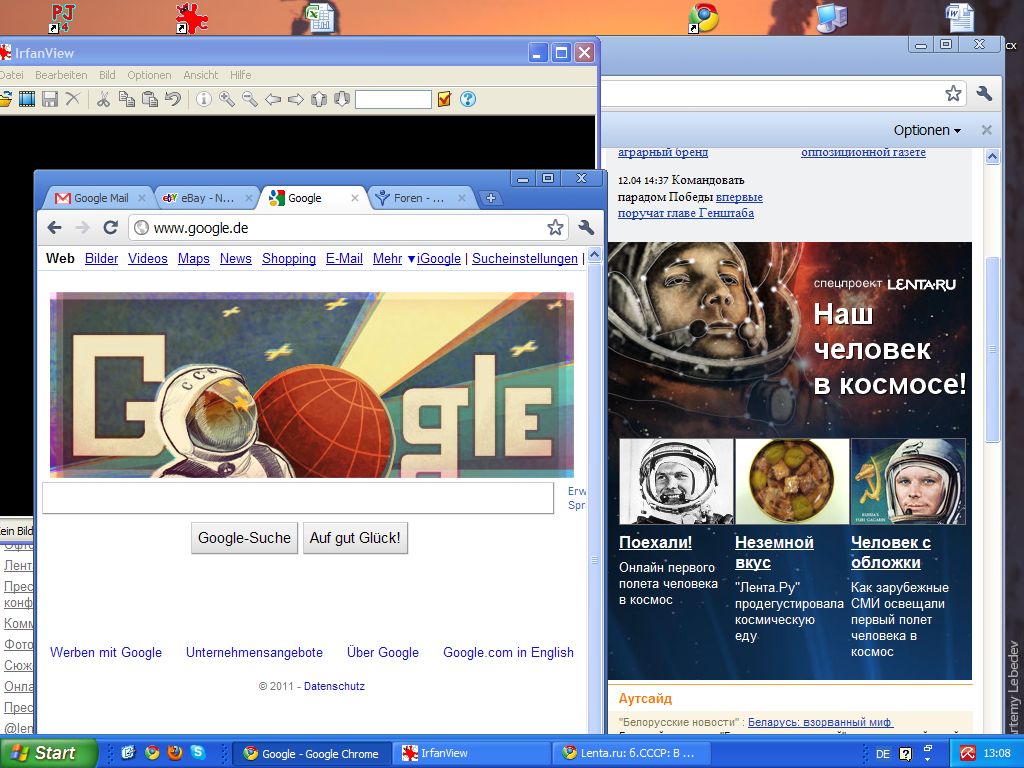The height and width of the screenshot is (768, 1024).
Task: Open the Datei menu in IrfanView
Action: tap(11, 75)
